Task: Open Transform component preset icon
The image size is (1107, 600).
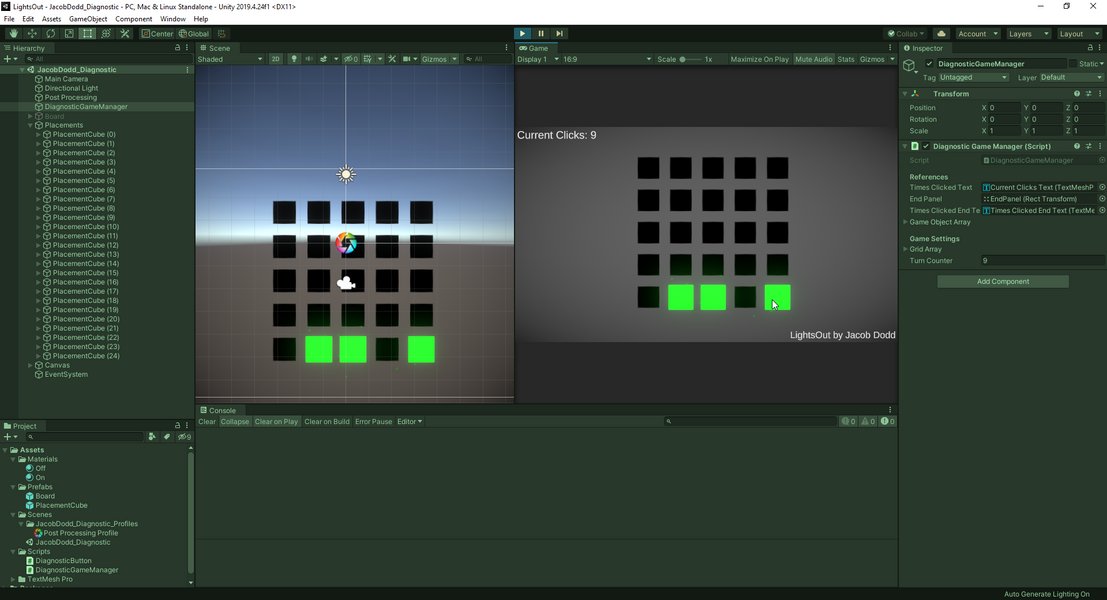Action: click(1089, 93)
